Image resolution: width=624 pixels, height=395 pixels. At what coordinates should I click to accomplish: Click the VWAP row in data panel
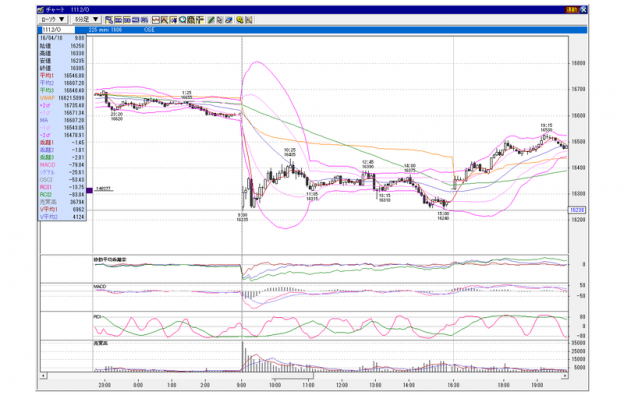coord(62,98)
